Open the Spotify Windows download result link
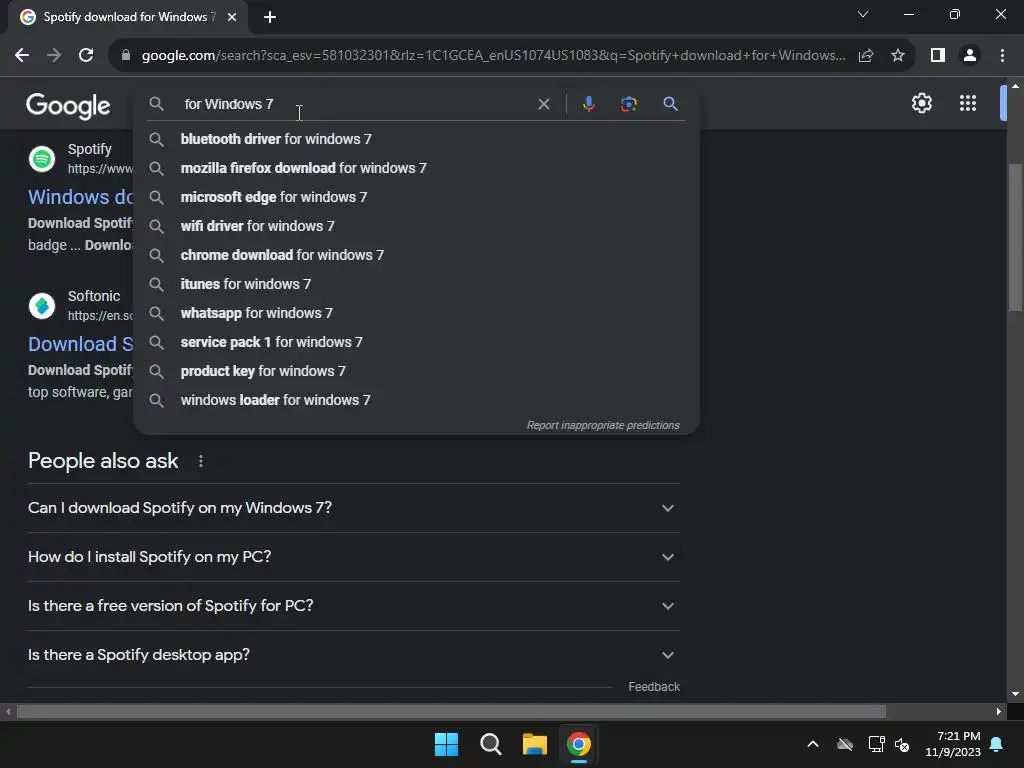 (x=80, y=197)
